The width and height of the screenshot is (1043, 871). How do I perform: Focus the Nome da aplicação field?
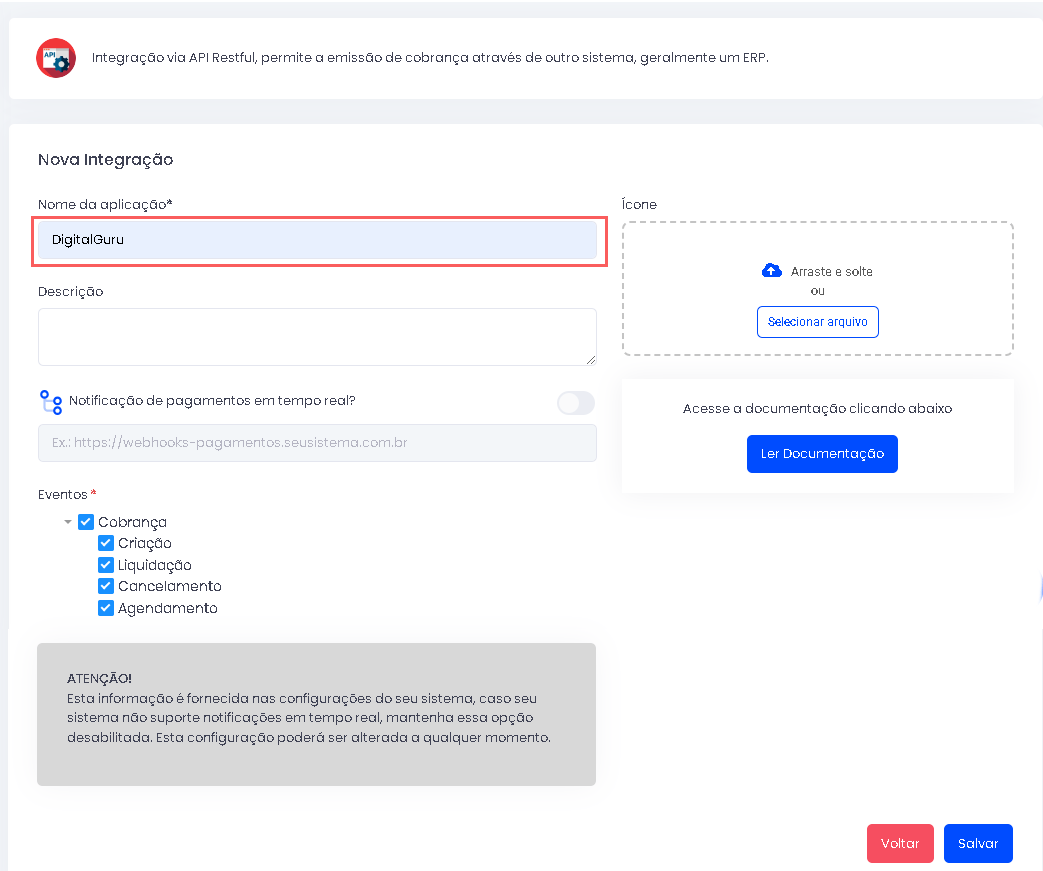(x=317, y=240)
